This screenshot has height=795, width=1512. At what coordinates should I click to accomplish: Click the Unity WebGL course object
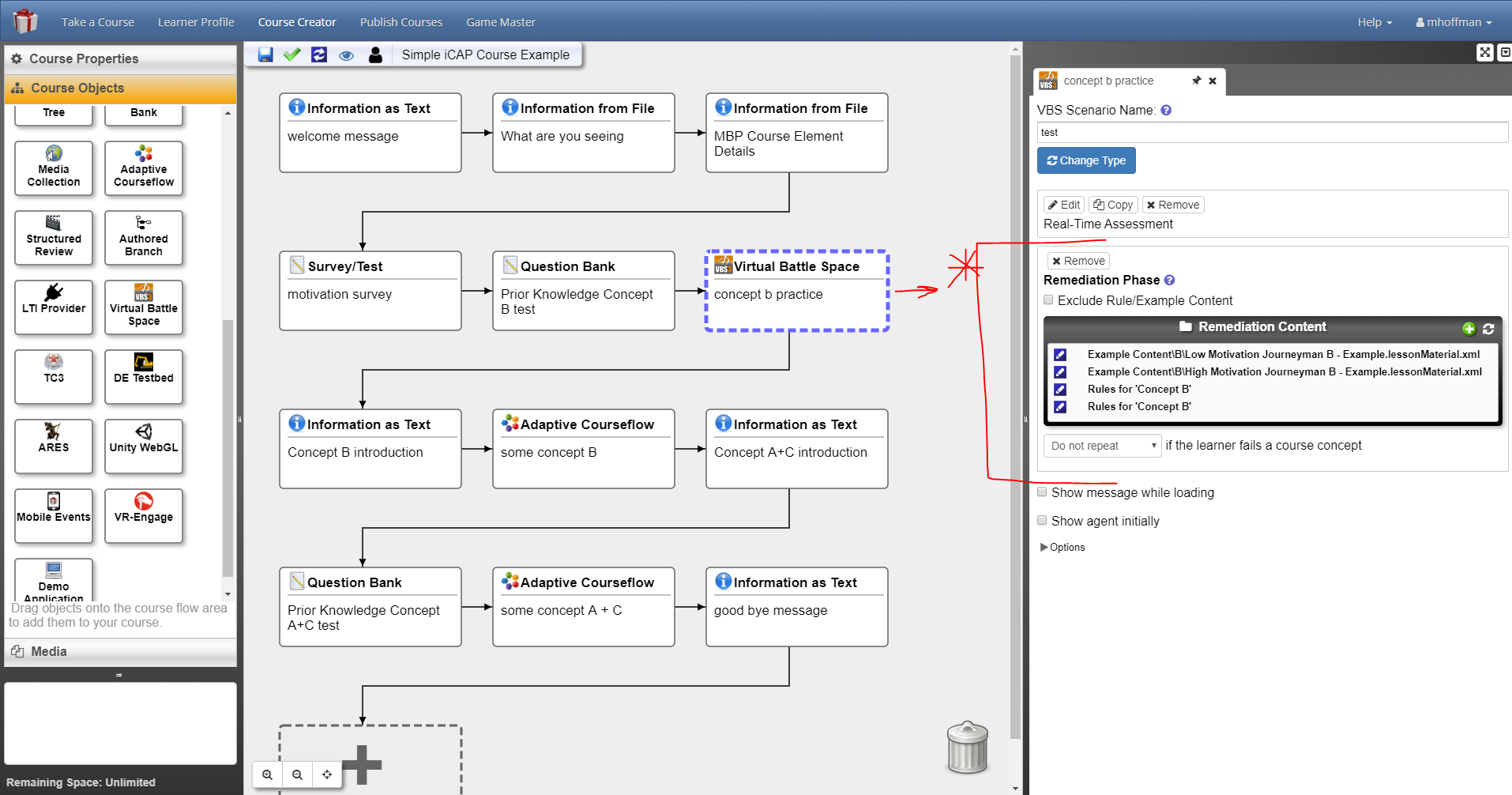(144, 446)
